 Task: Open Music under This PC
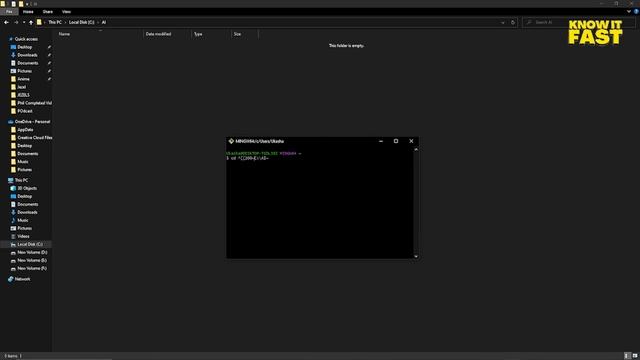tap(23, 220)
